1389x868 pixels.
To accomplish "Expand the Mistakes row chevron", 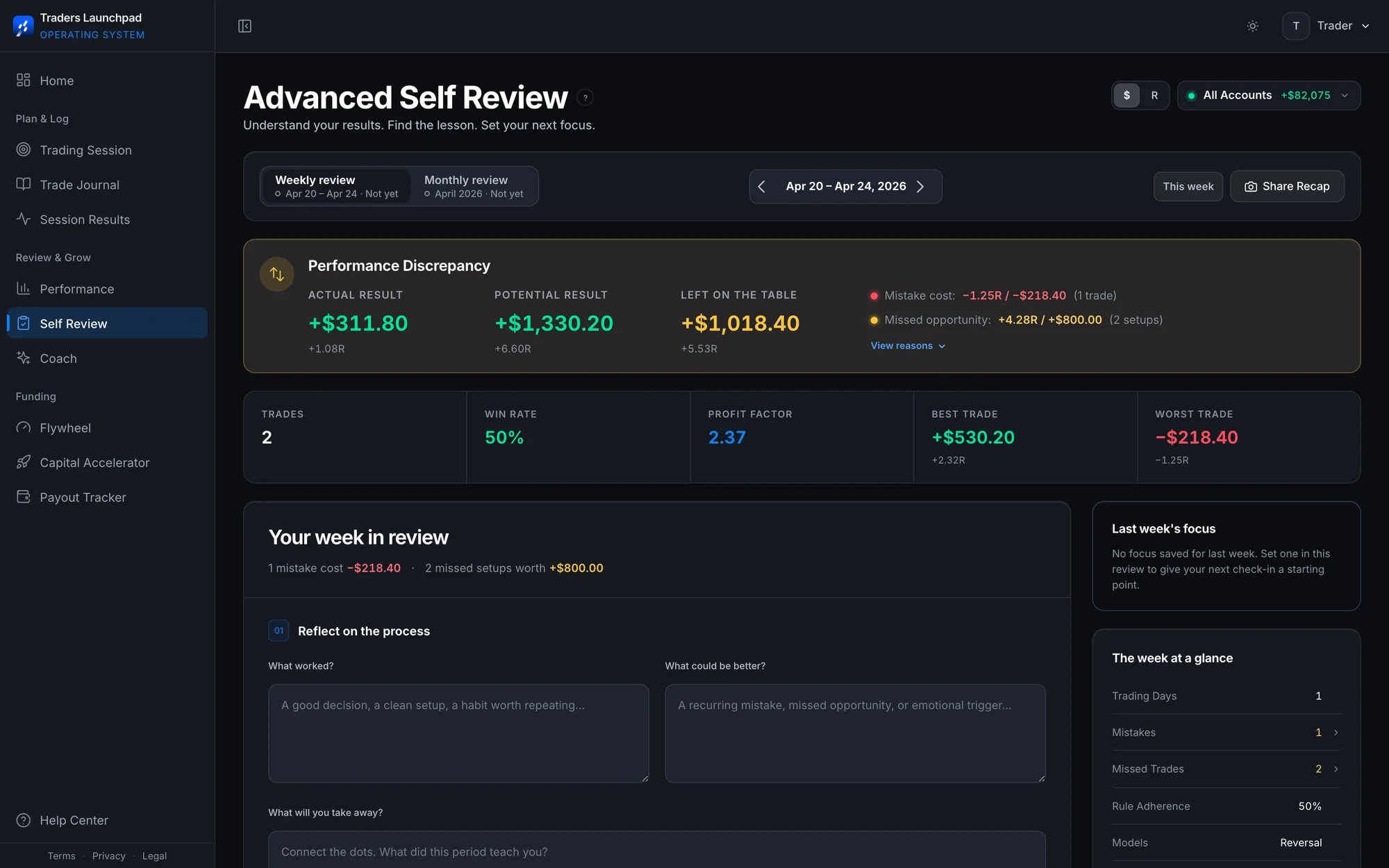I will click(x=1336, y=733).
